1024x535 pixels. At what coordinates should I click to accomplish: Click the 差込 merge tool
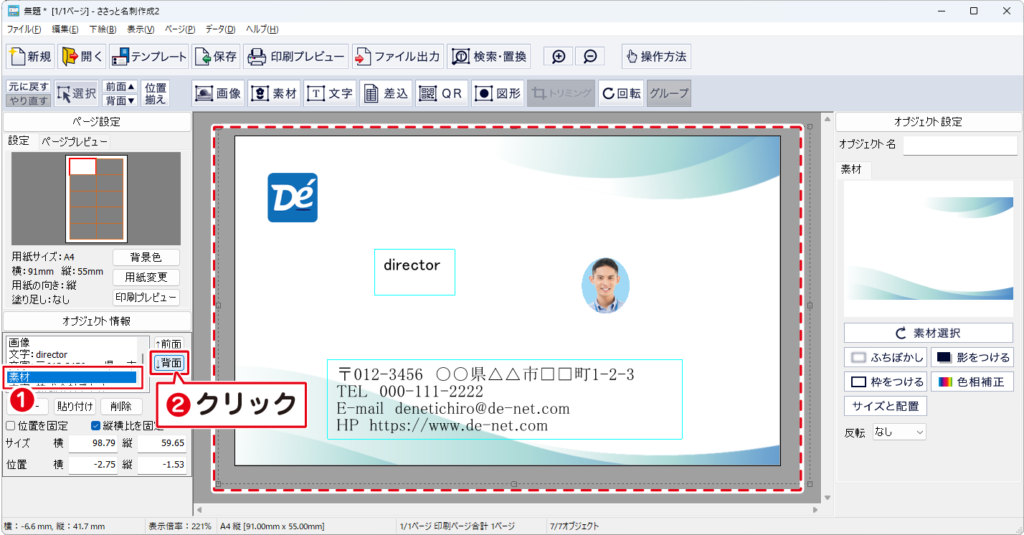click(387, 93)
